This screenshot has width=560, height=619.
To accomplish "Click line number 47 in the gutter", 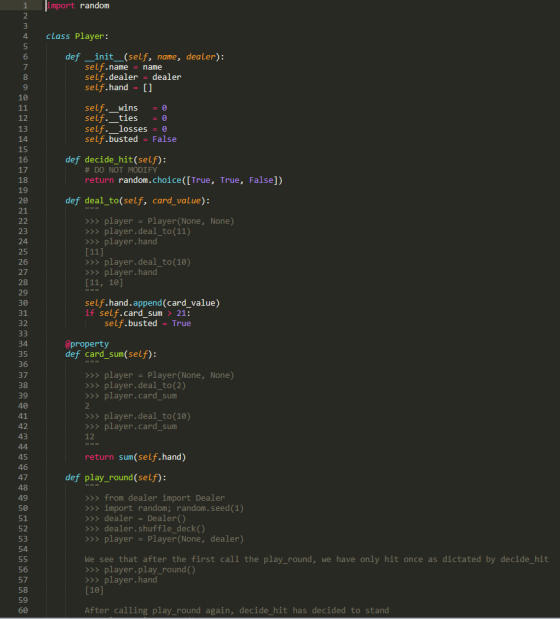I will coord(23,478).
